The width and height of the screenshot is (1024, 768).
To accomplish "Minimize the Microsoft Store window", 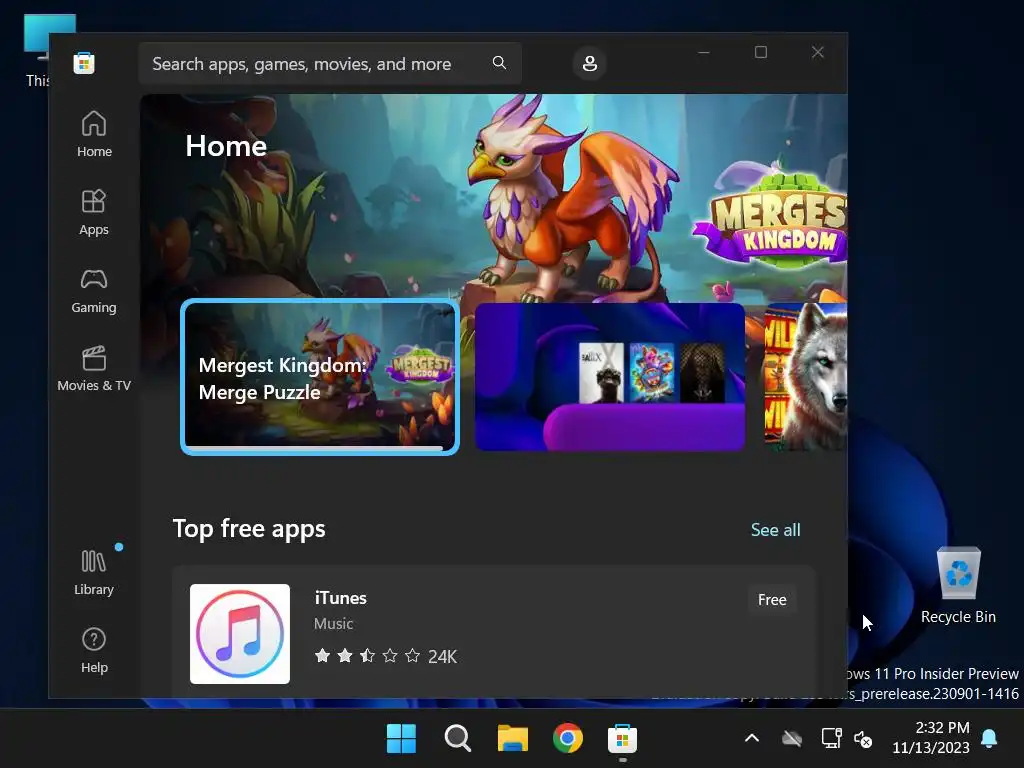I will pos(704,52).
